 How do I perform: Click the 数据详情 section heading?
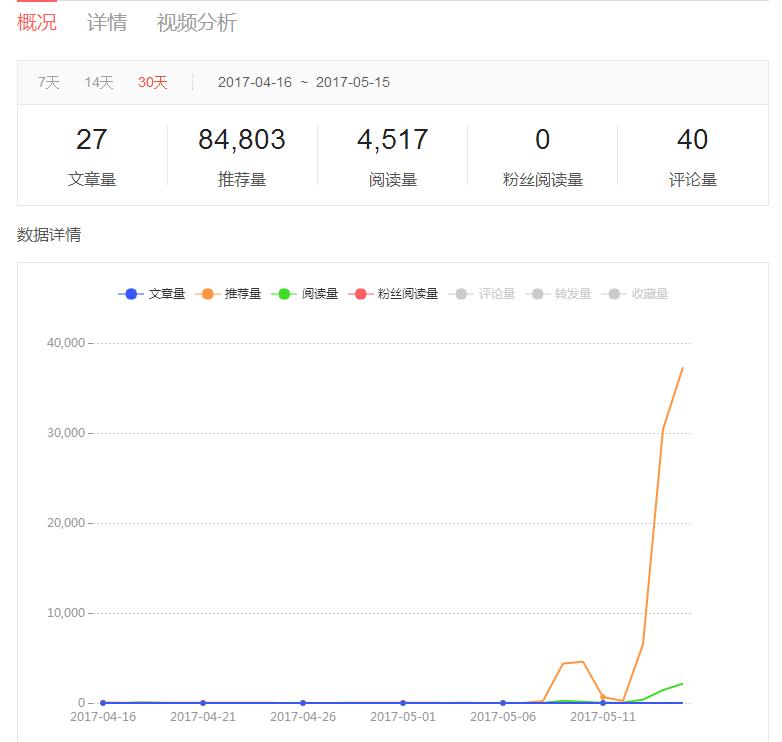point(49,234)
